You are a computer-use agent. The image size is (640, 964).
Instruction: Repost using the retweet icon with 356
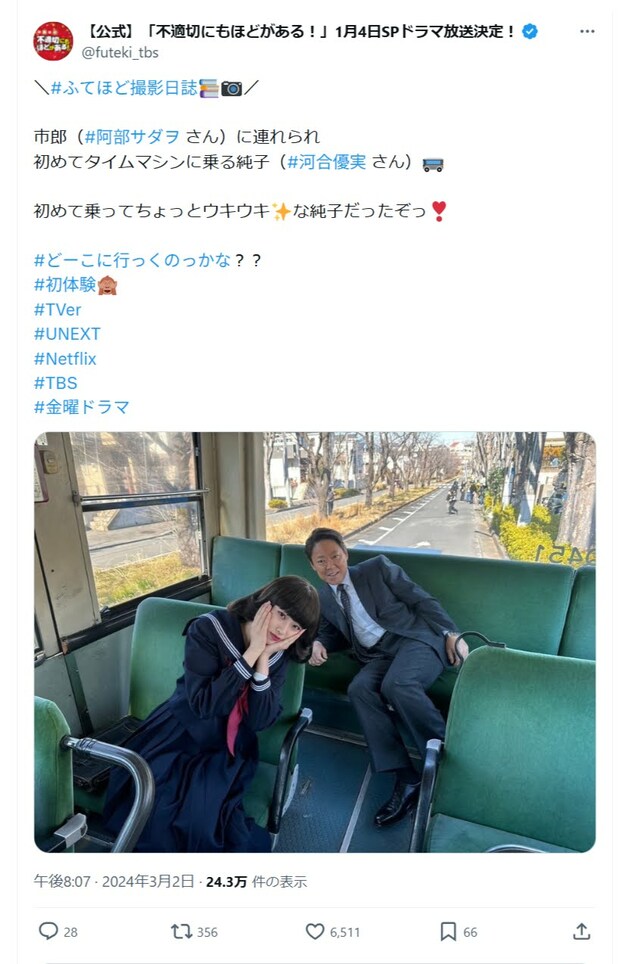[x=181, y=931]
